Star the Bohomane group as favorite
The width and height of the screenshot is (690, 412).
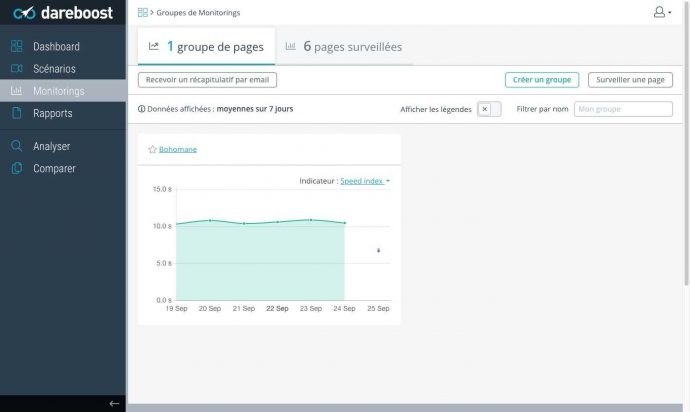point(152,149)
